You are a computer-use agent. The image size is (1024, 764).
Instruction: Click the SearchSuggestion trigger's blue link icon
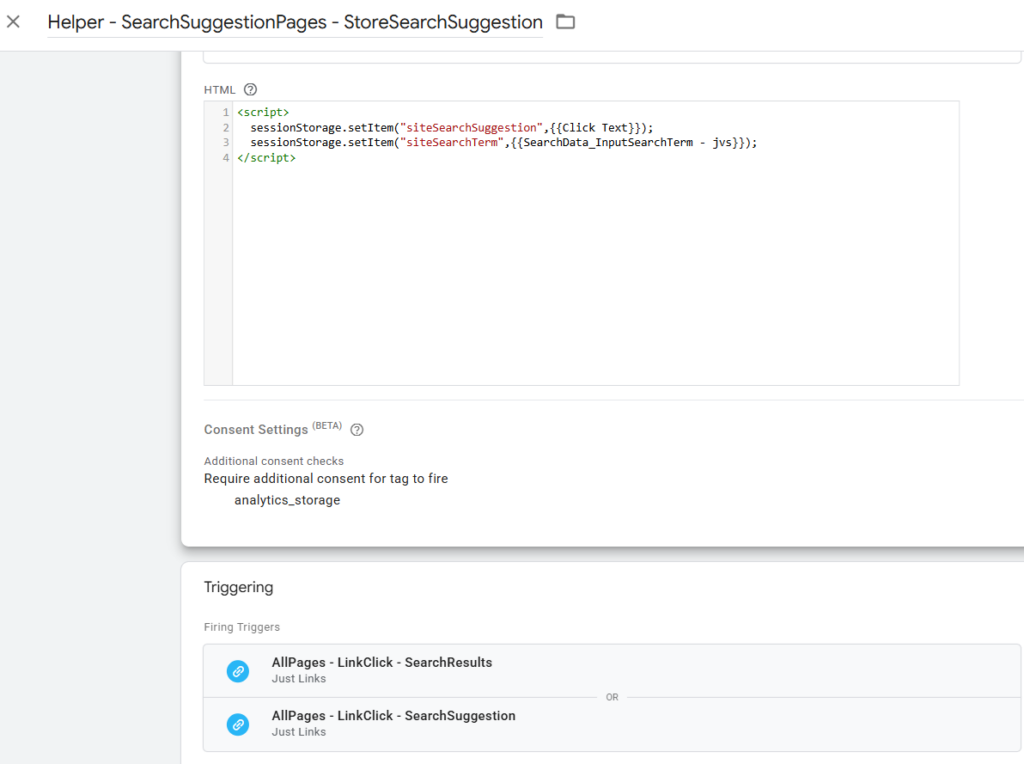click(x=237, y=724)
